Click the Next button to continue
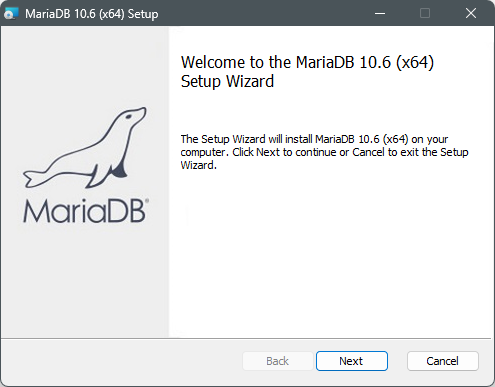Image resolution: width=495 pixels, height=387 pixels. point(352,361)
